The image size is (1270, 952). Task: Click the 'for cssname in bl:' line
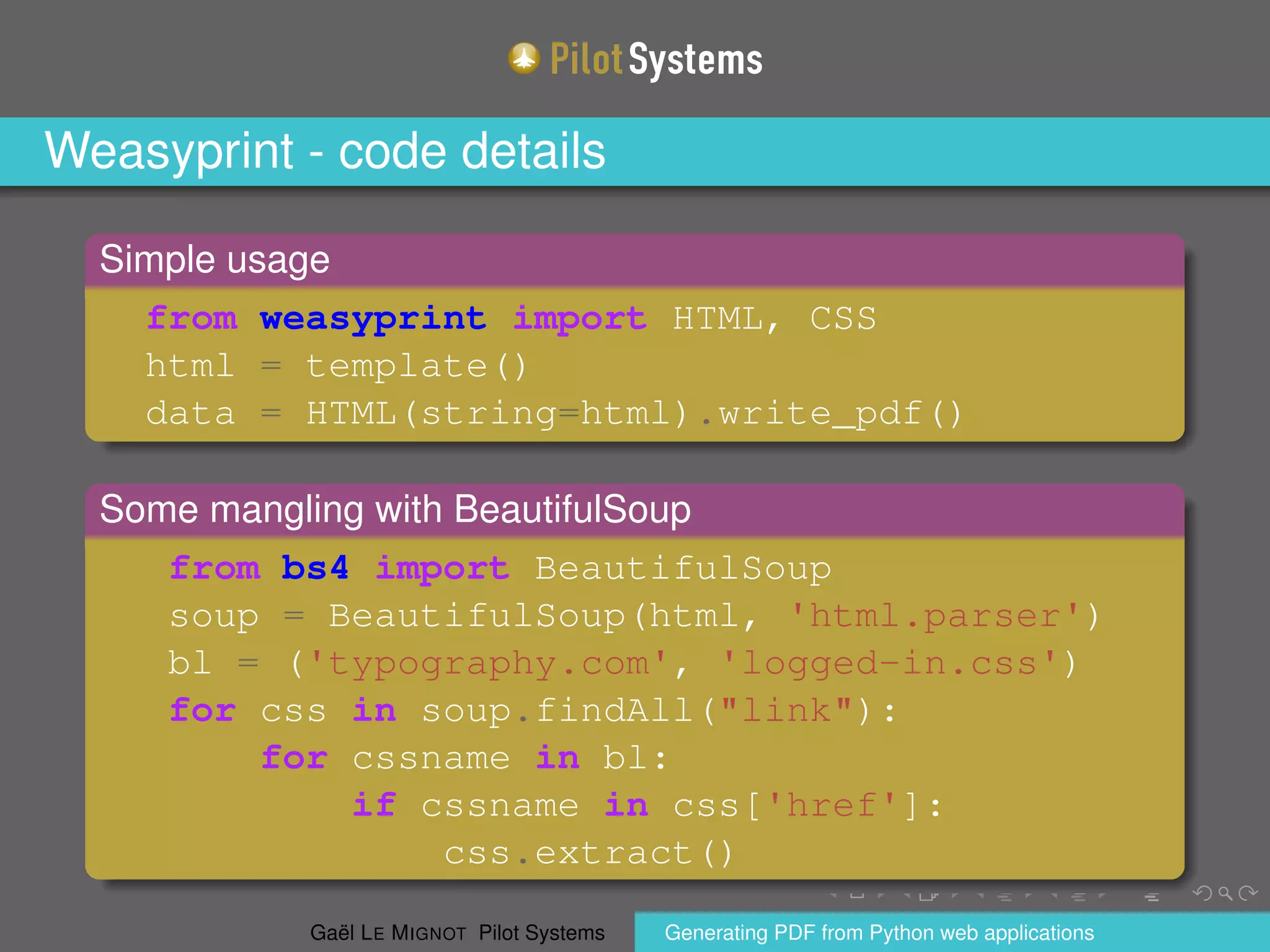(464, 758)
